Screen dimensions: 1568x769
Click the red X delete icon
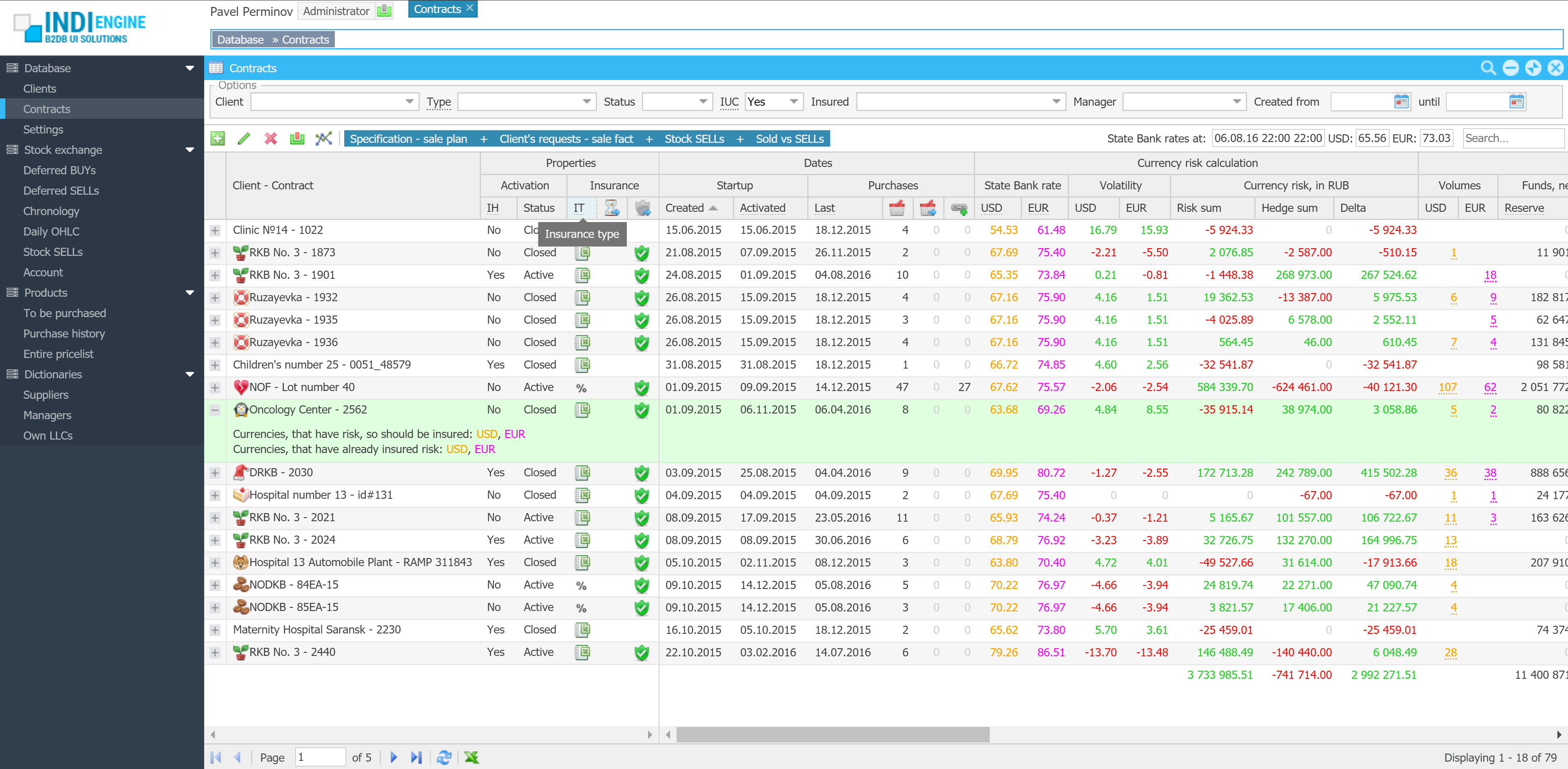tap(270, 139)
